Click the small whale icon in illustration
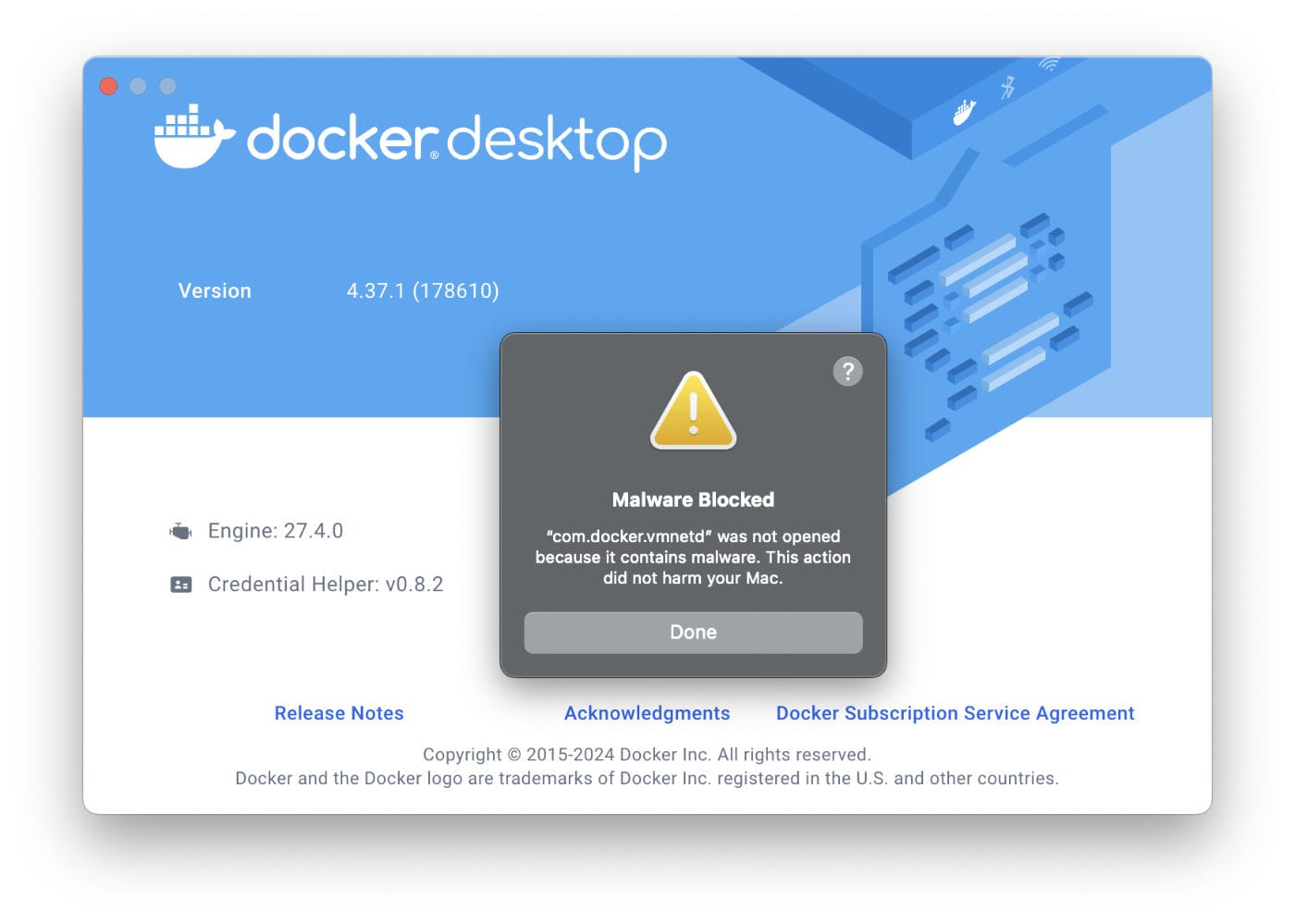The image size is (1295, 924). point(964,113)
